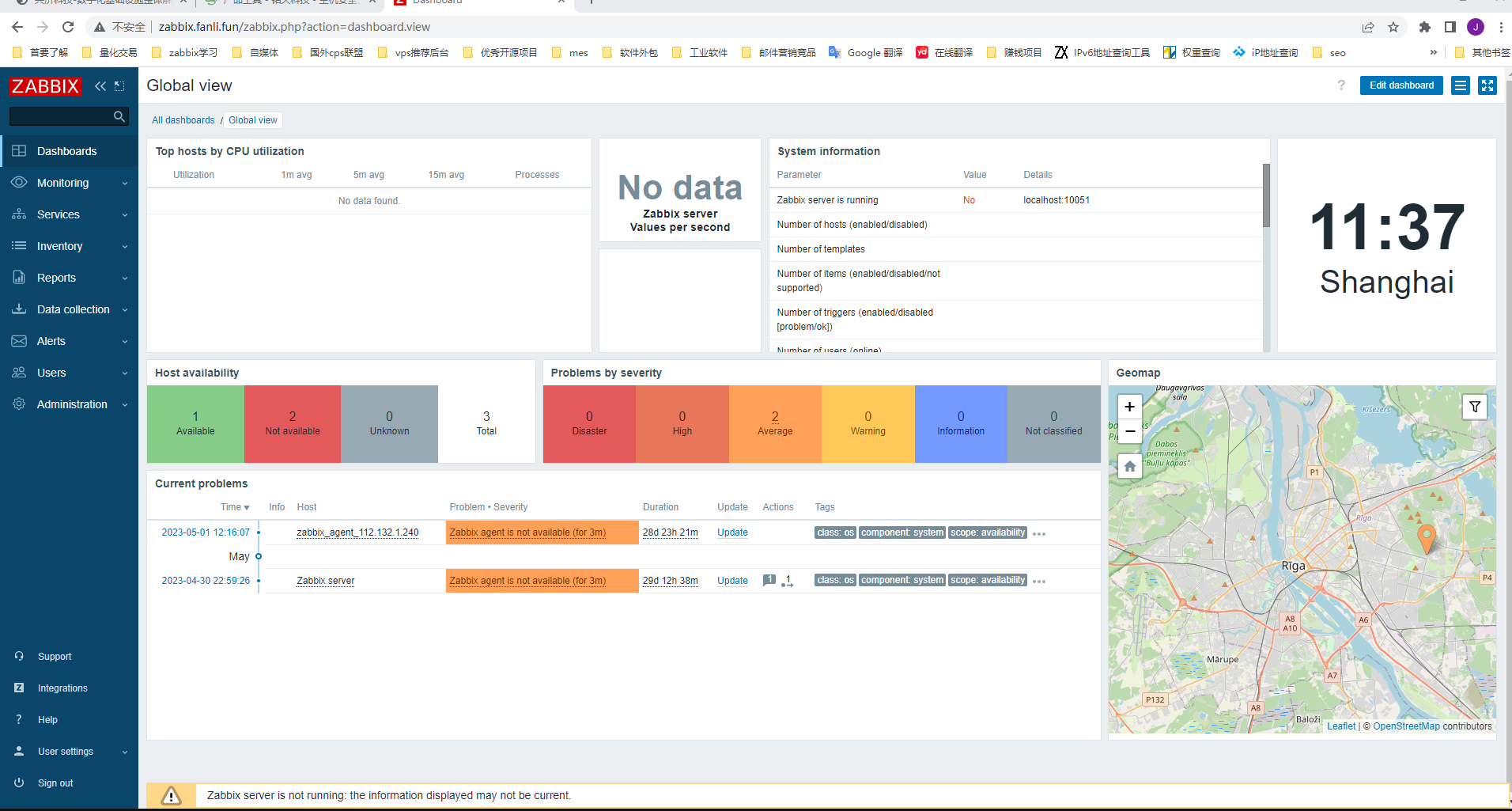Zoom out on the Geomap
The height and width of the screenshot is (811, 1512).
1130,431
